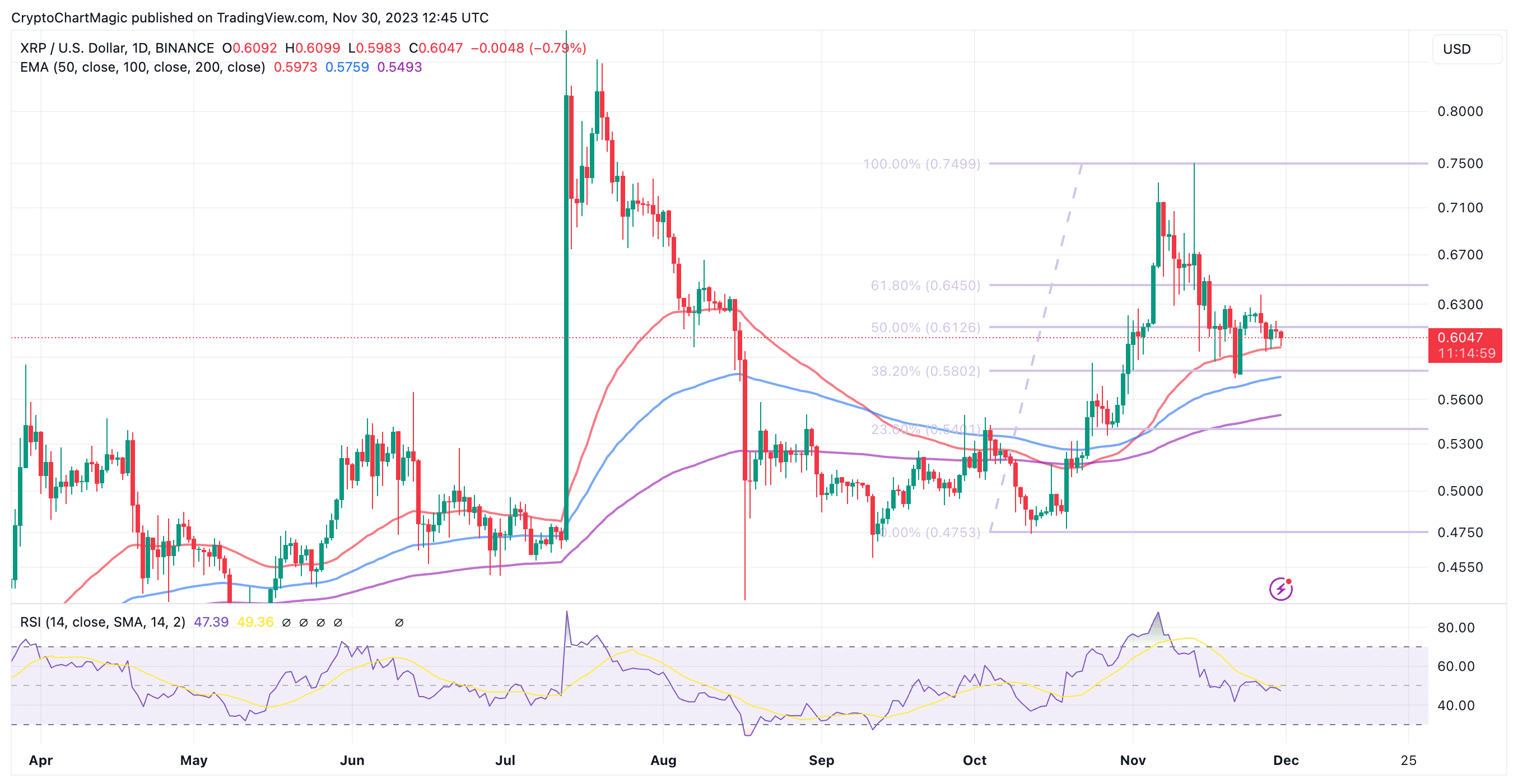Click the USD currency button
The height and width of the screenshot is (784, 1518).
(x=1466, y=49)
